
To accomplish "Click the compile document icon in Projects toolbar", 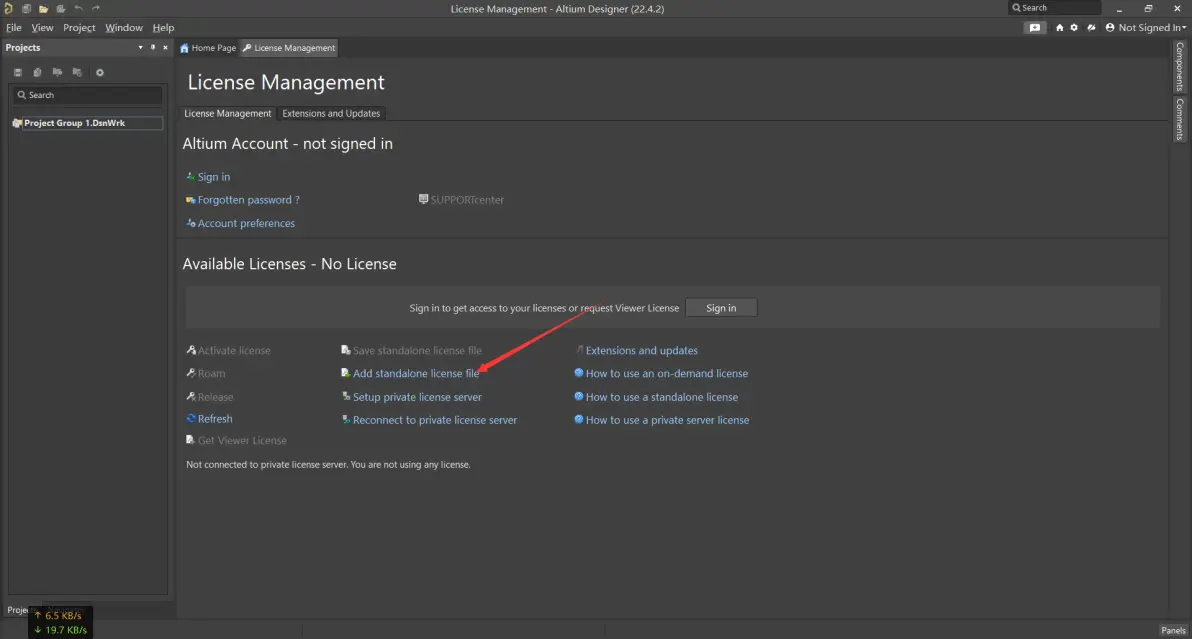I will pos(37,72).
